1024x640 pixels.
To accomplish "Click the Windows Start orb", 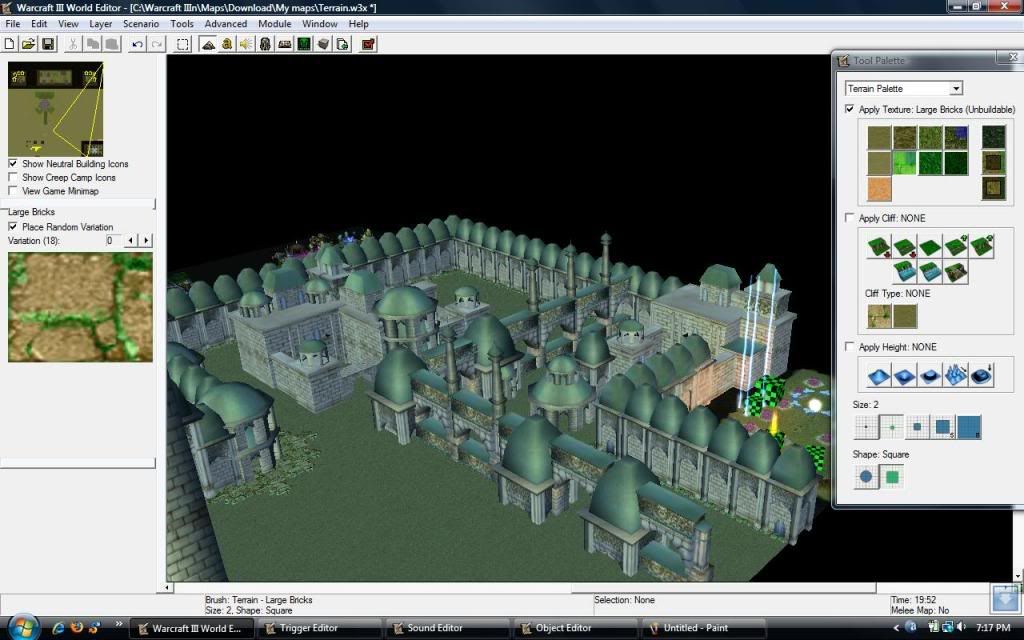I will click(24, 627).
